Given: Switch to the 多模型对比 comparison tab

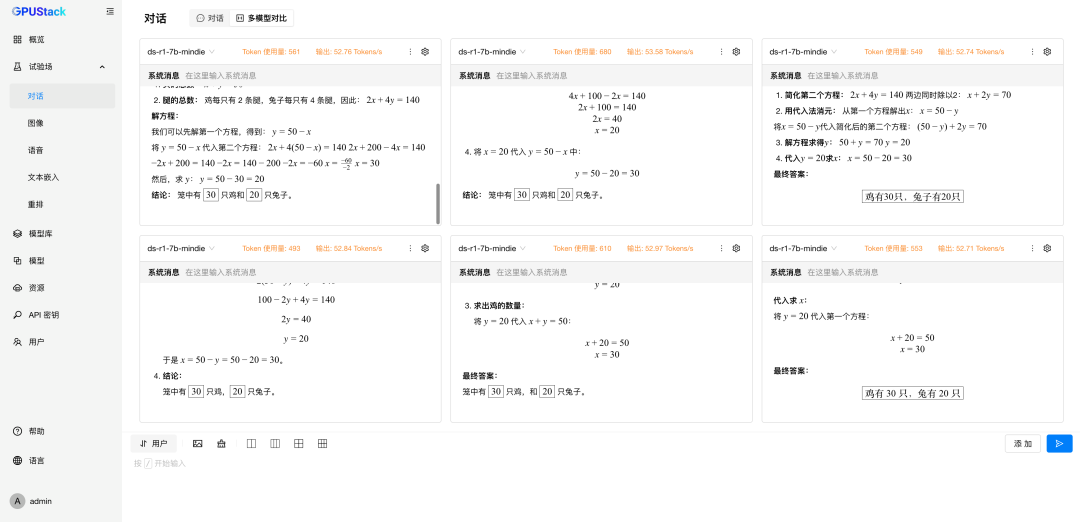Looking at the screenshot, I should coord(261,19).
